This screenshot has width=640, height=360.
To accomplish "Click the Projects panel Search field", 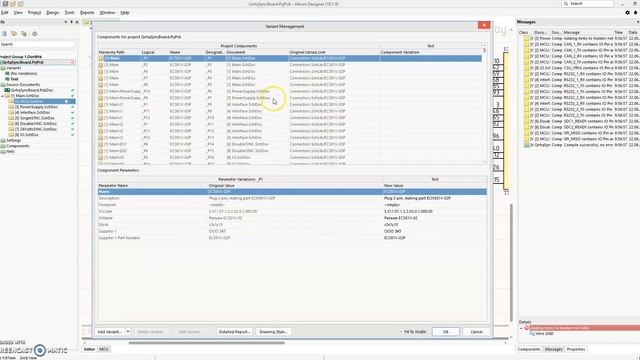I will pos(38,44).
